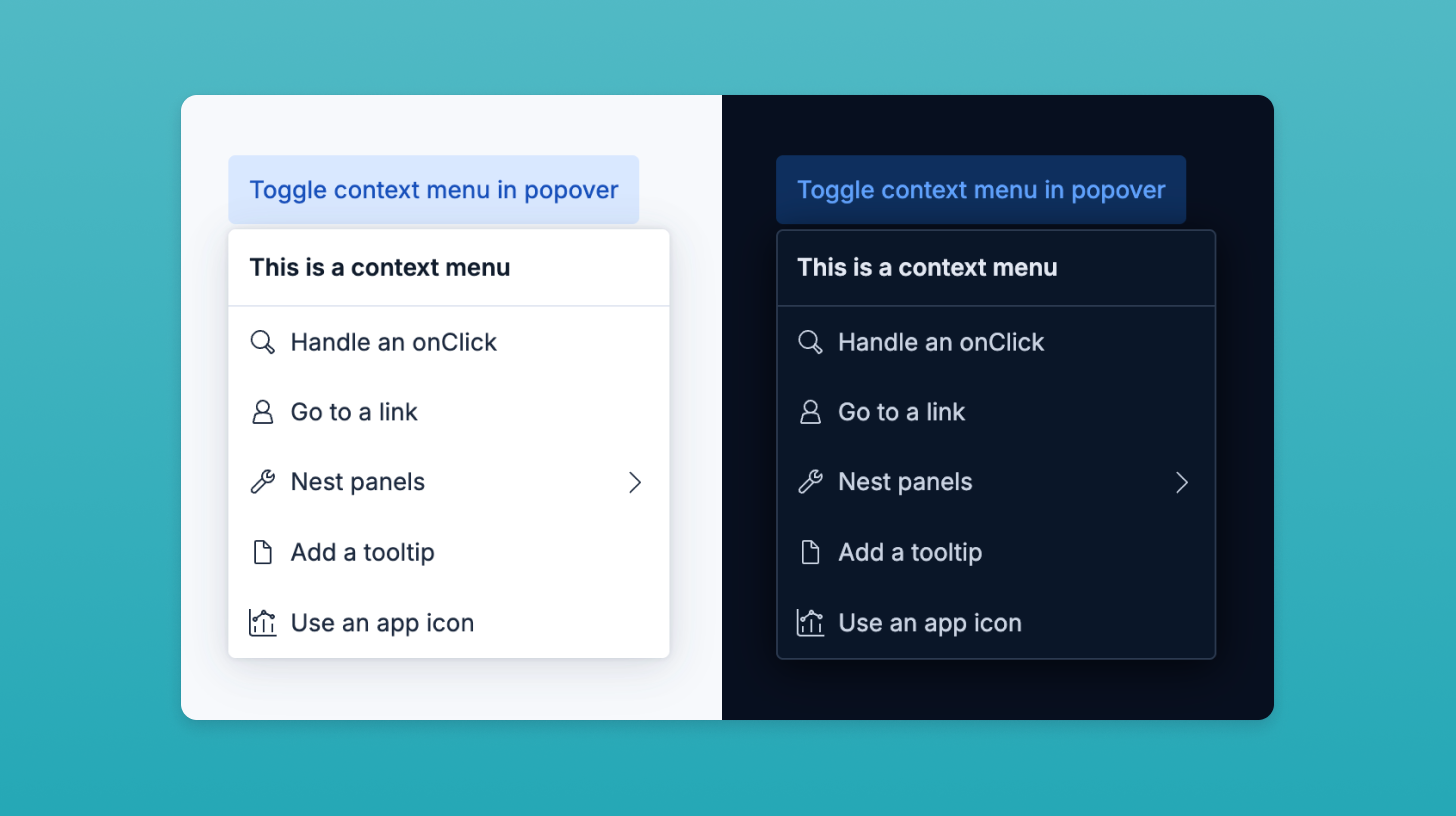Screen dimensions: 1456x816
Task: Click the chart app icon beside Use an app icon
Action: tap(262, 622)
